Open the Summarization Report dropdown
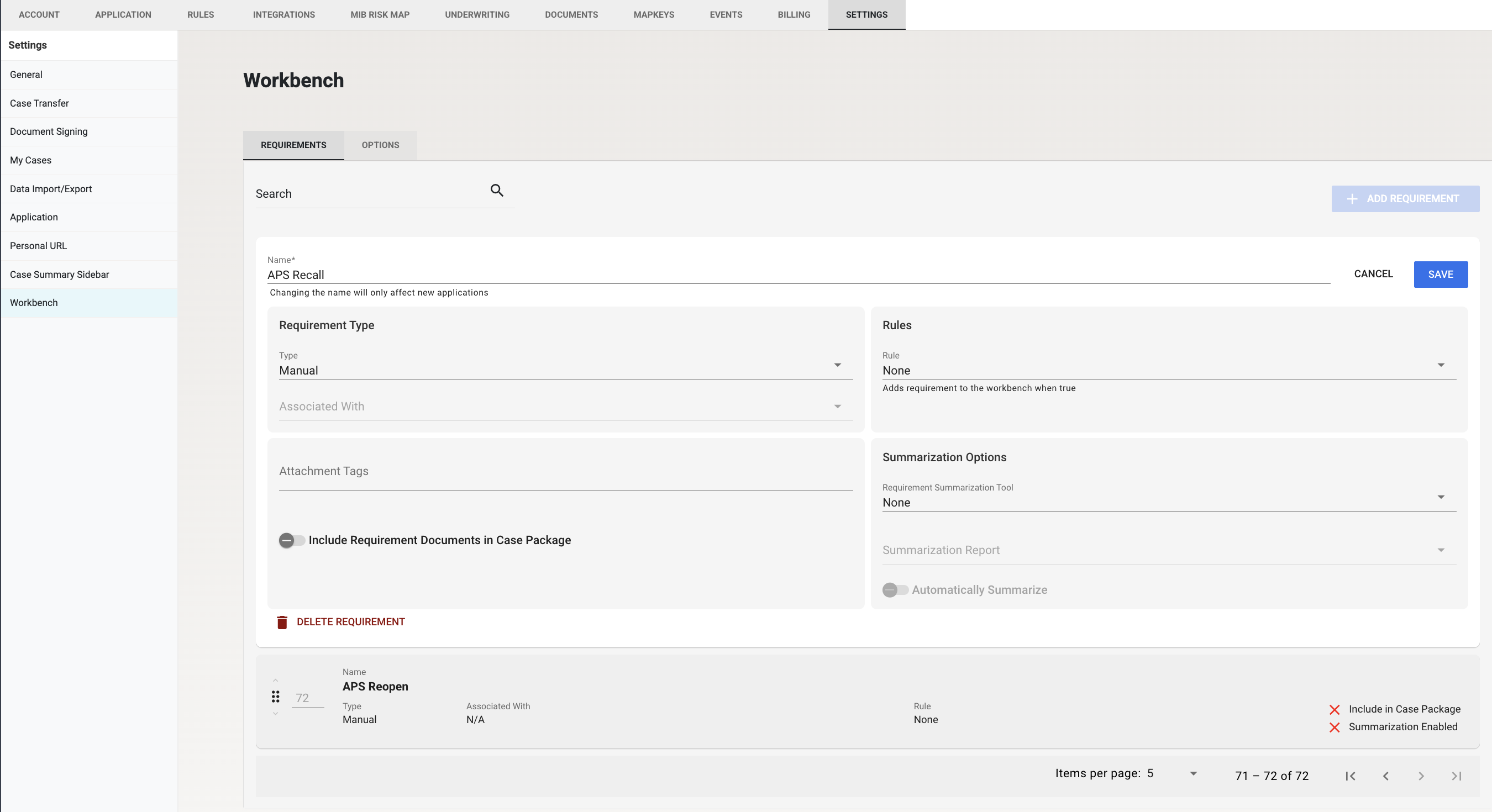This screenshot has width=1492, height=812. pos(1169,550)
